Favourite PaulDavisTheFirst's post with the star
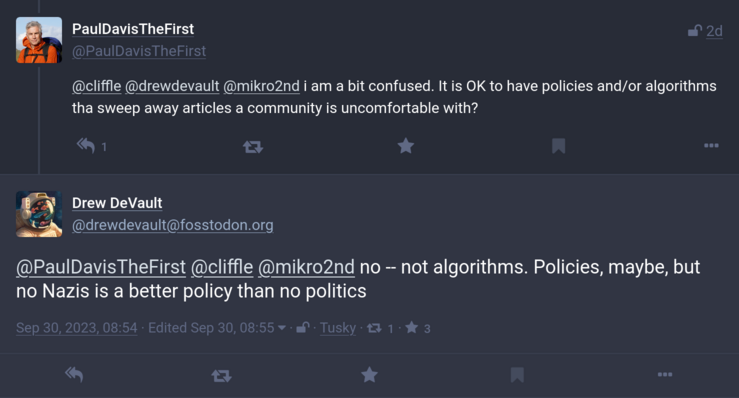The width and height of the screenshot is (739, 398). point(406,146)
